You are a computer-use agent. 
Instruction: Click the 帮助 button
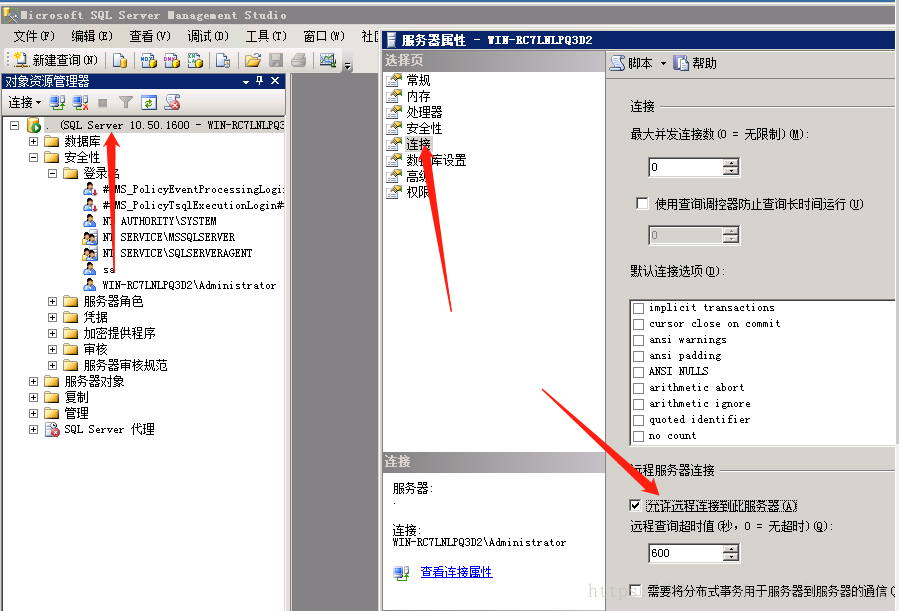point(695,63)
